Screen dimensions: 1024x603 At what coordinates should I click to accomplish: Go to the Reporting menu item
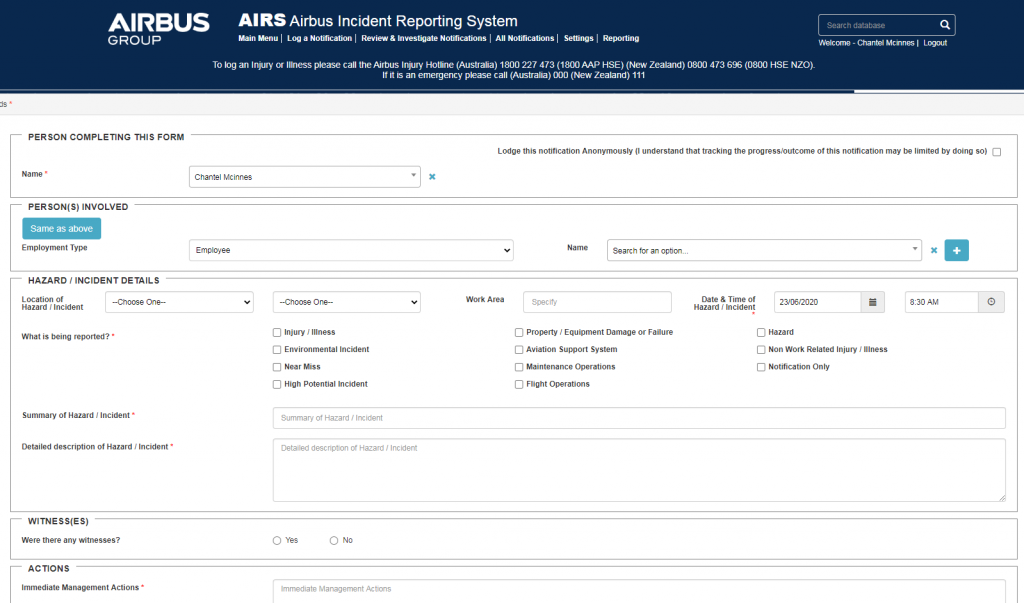coord(620,38)
